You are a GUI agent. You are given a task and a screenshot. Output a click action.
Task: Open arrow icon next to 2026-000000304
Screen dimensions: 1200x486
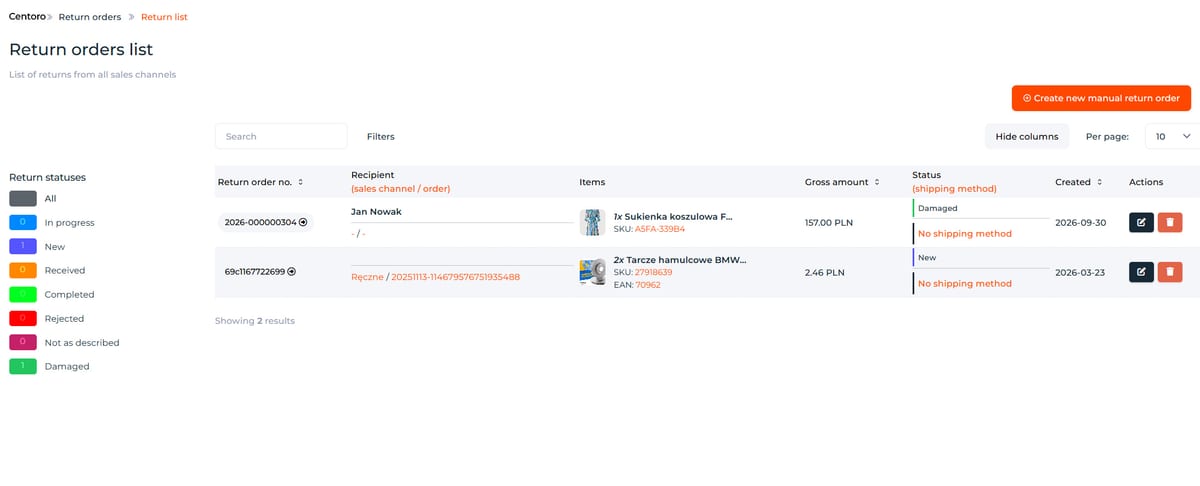click(x=303, y=222)
